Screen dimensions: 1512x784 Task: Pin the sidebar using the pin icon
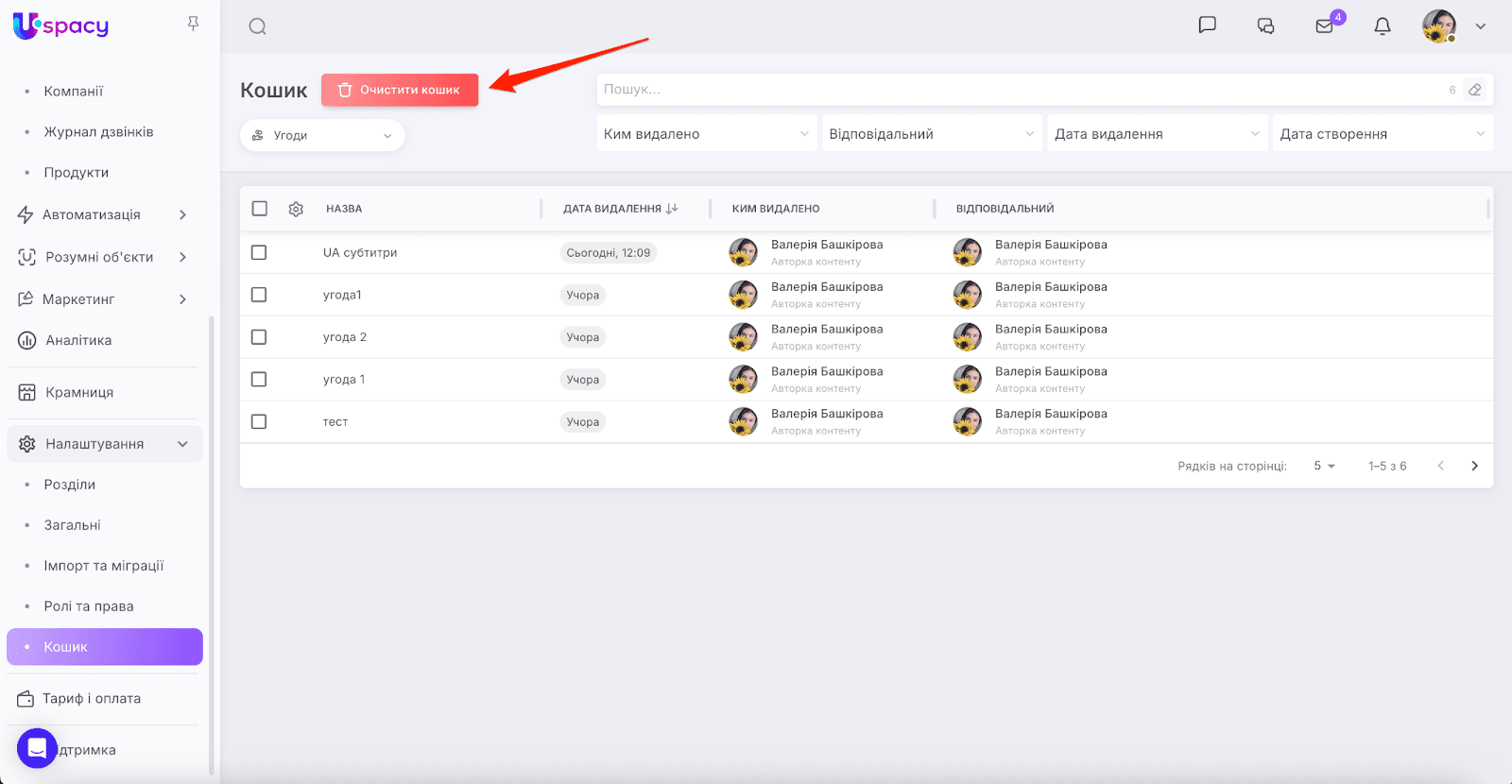[193, 24]
